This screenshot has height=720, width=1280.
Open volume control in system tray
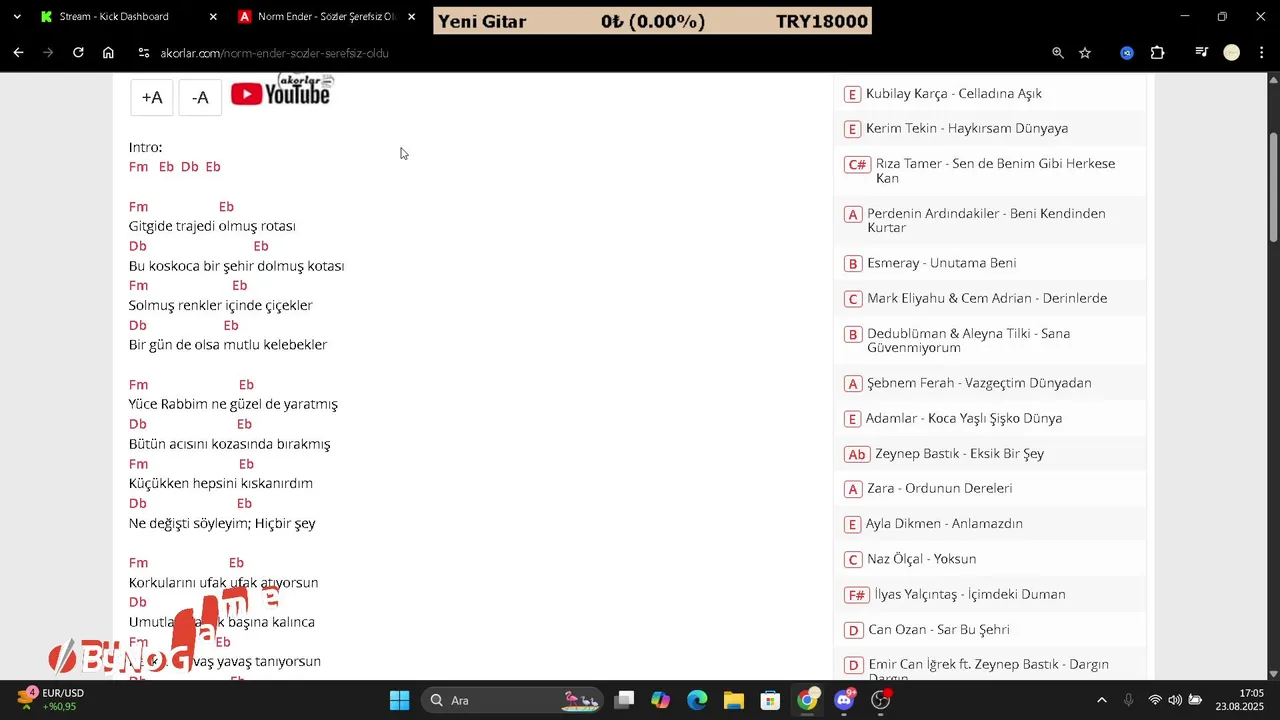1175,700
